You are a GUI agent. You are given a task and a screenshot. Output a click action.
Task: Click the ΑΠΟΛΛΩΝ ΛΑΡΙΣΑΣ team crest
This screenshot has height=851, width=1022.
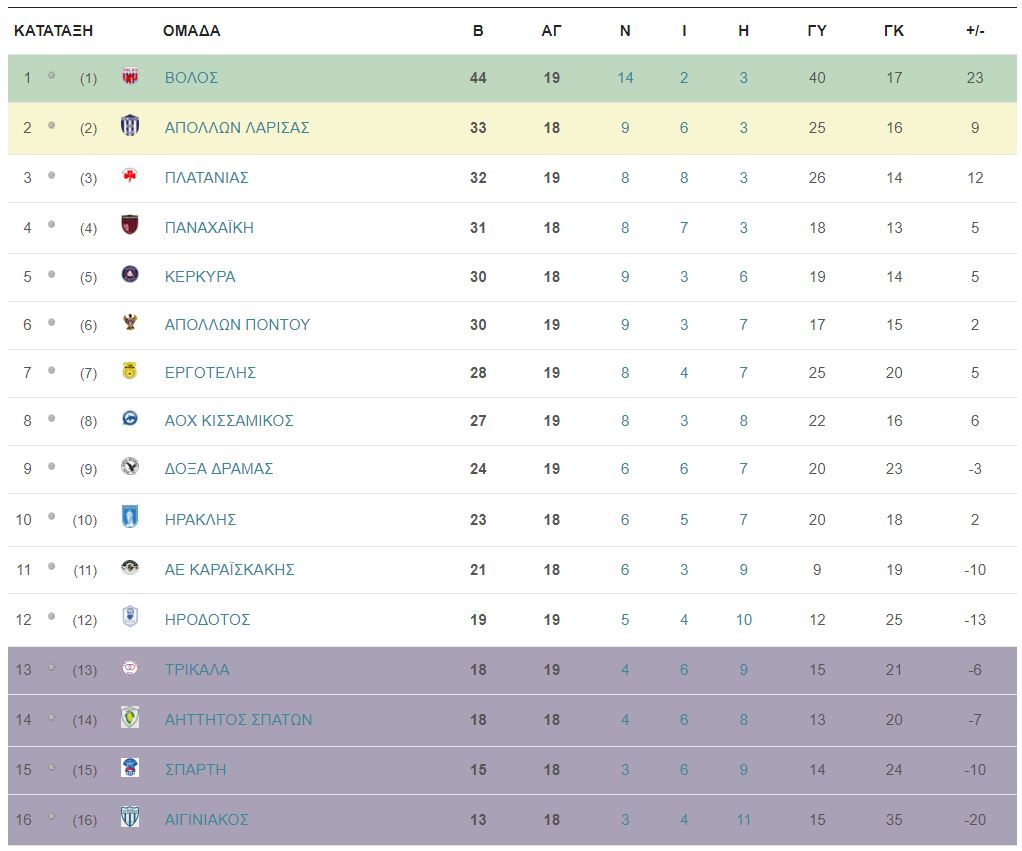pos(130,126)
